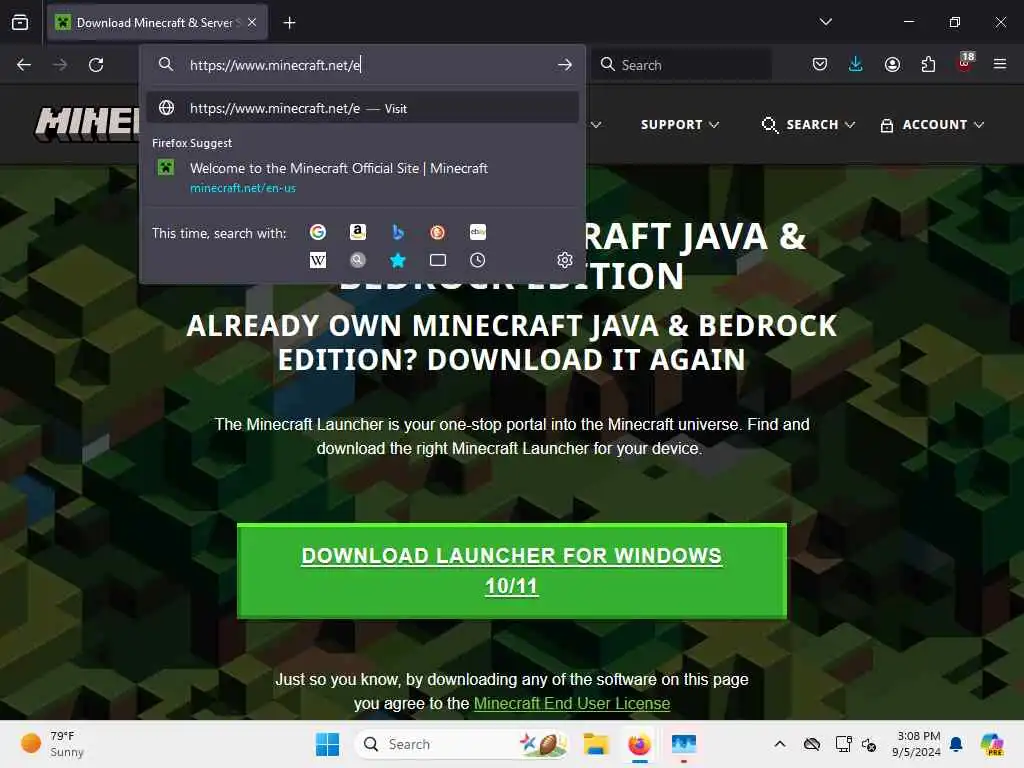This screenshot has width=1024, height=768.
Task: Search this time with eBay
Action: tap(477, 232)
